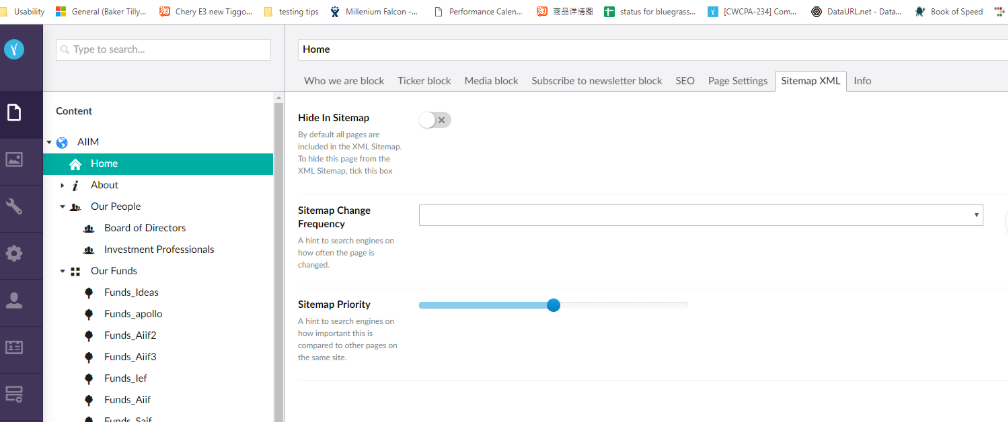Viewport: 1008px width, 422px height.
Task: Click the Funds_Ief tree icon
Action: [89, 378]
